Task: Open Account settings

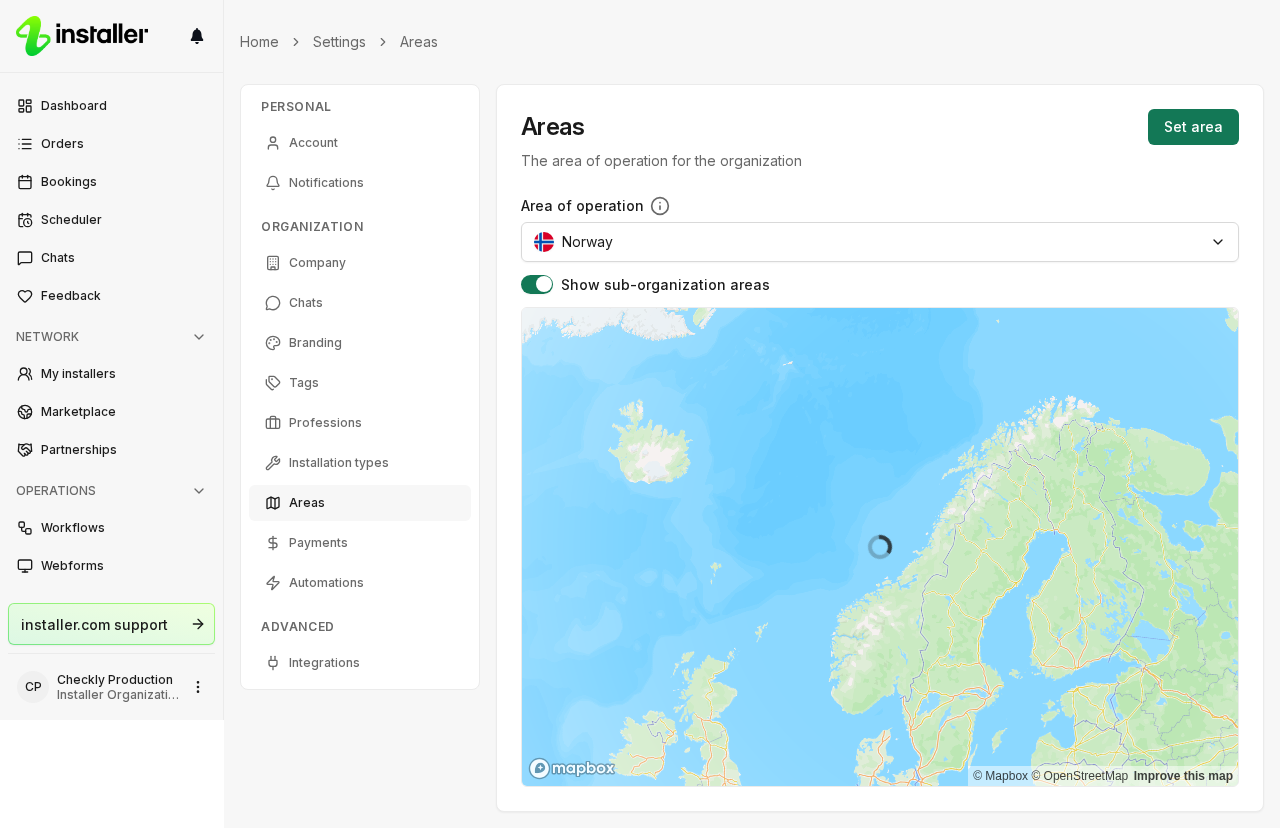Action: pyautogui.click(x=360, y=143)
